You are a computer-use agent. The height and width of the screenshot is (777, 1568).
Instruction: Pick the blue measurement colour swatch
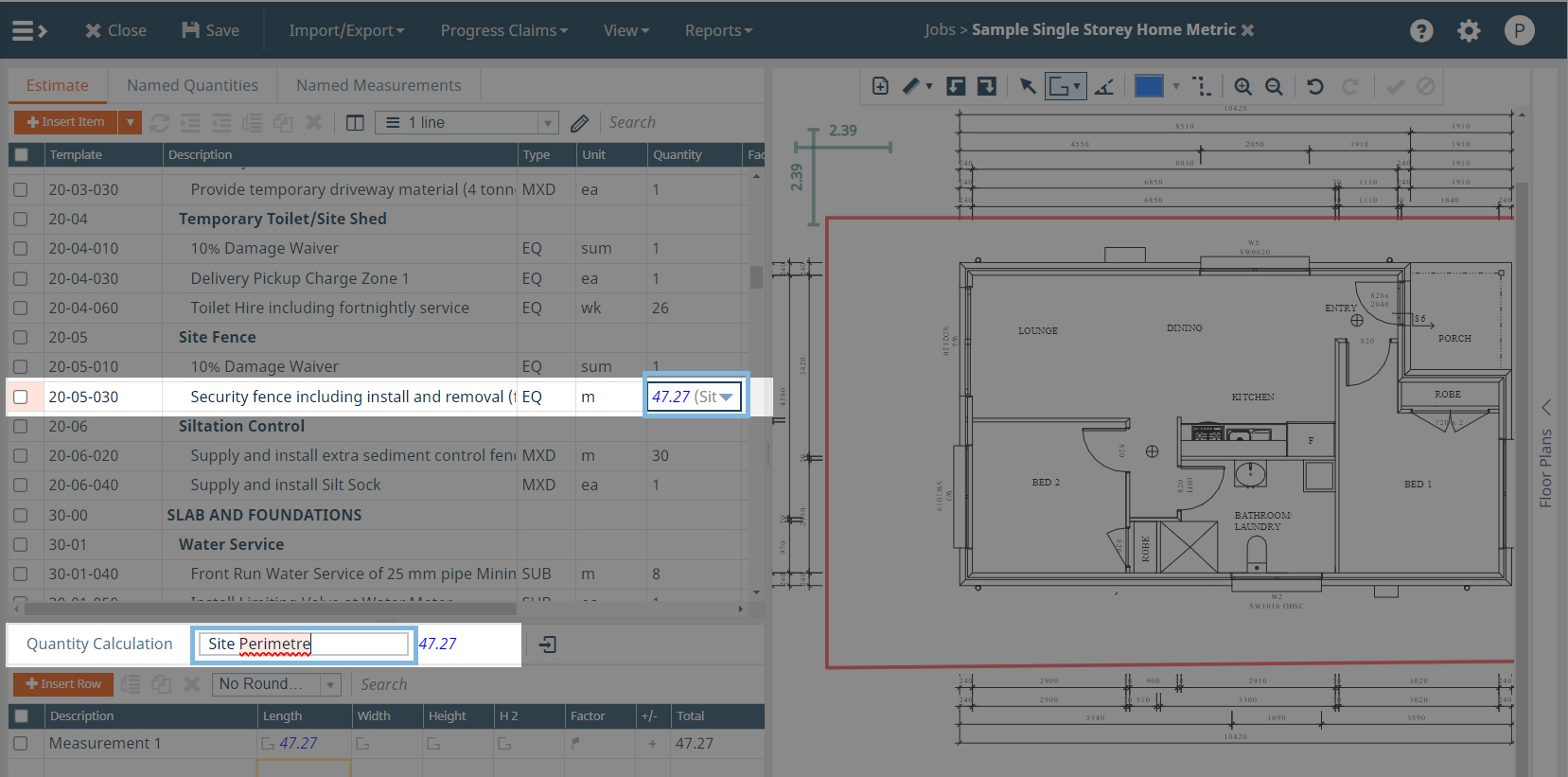click(x=1149, y=86)
